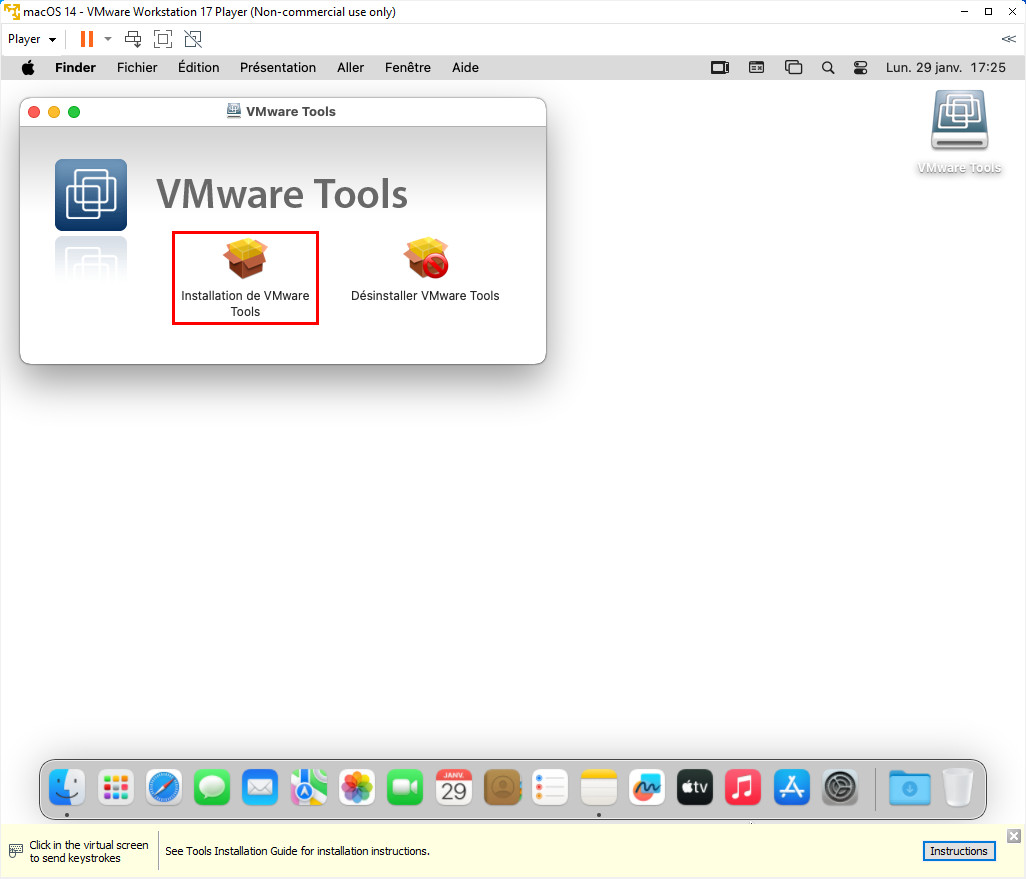
Task: Open Reminders from the Dock
Action: coord(550,787)
